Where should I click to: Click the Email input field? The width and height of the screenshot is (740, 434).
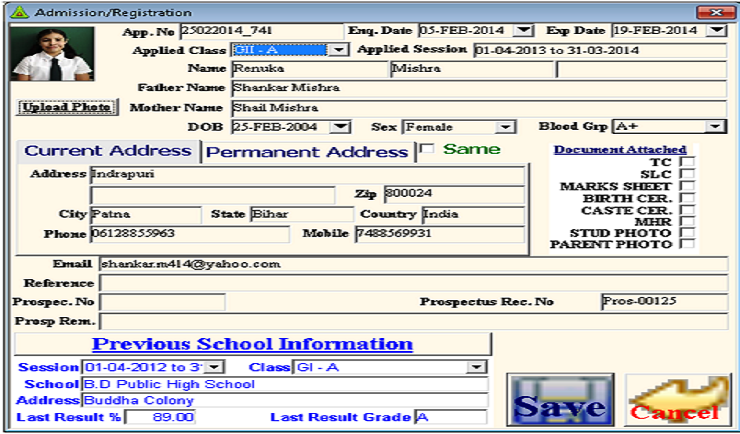(412, 264)
